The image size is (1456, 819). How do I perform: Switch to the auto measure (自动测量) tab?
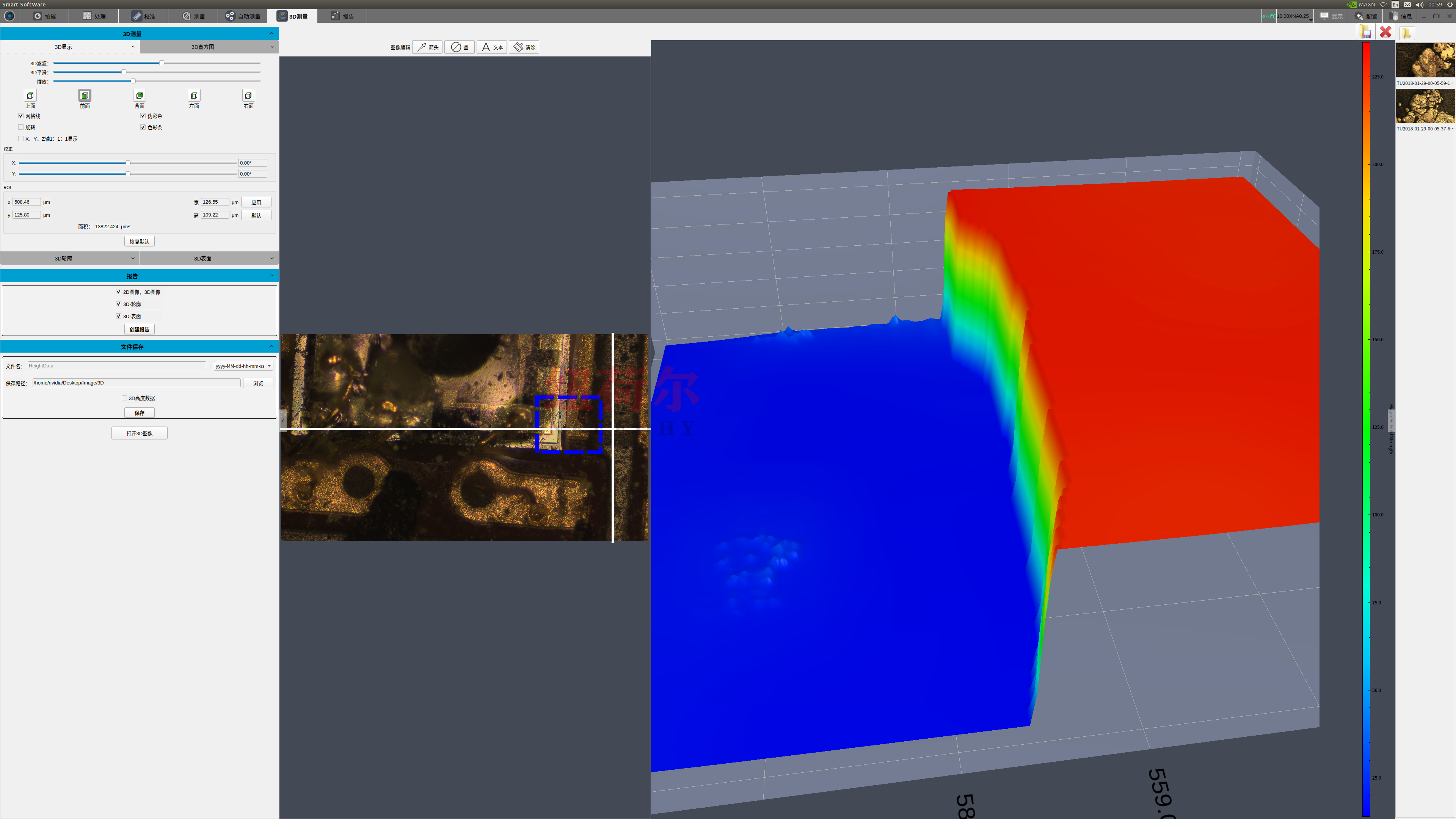(243, 16)
